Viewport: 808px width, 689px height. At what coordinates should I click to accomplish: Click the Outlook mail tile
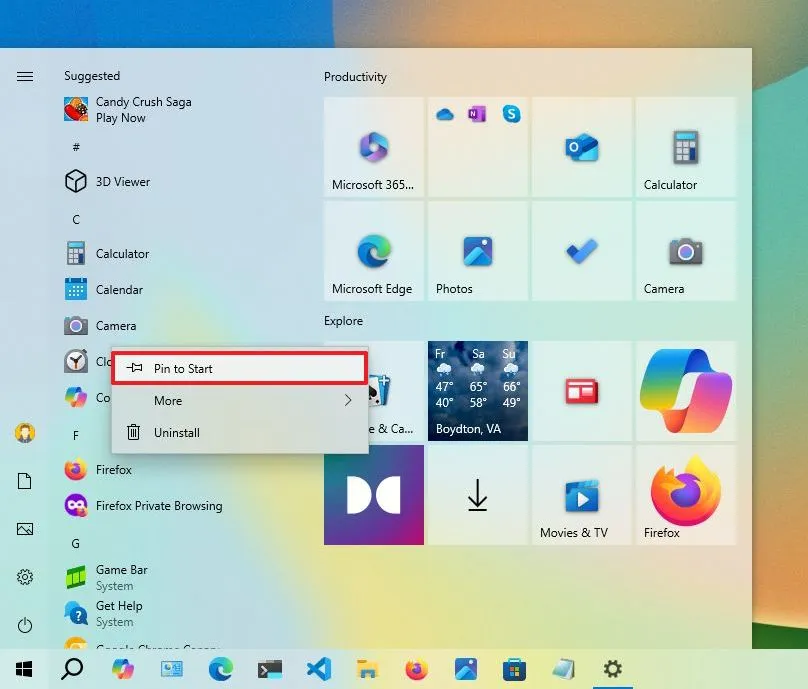click(582, 147)
